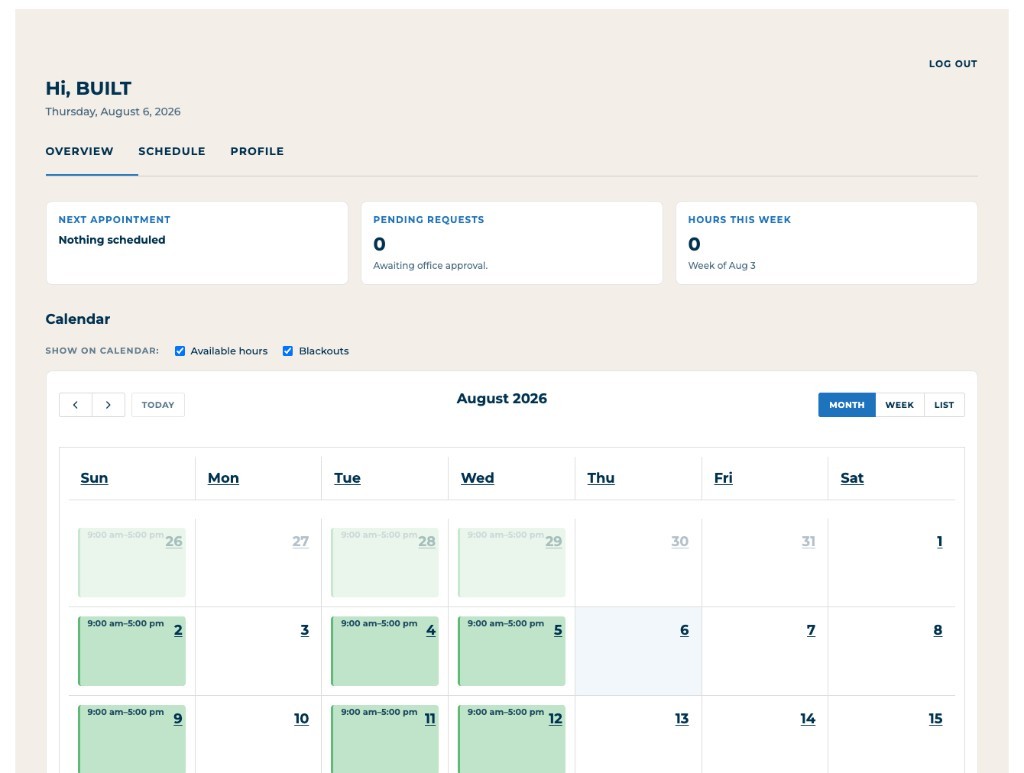Open August 1 day link
The width and height of the screenshot is (1024, 773).
(940, 541)
